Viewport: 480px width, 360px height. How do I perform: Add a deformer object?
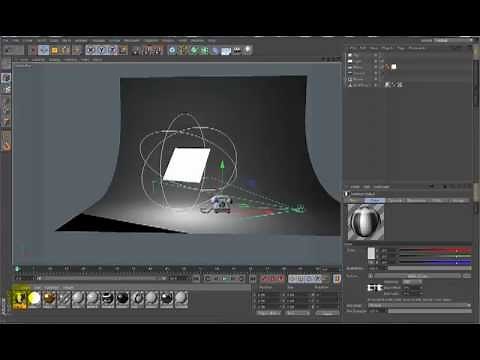pos(215,51)
